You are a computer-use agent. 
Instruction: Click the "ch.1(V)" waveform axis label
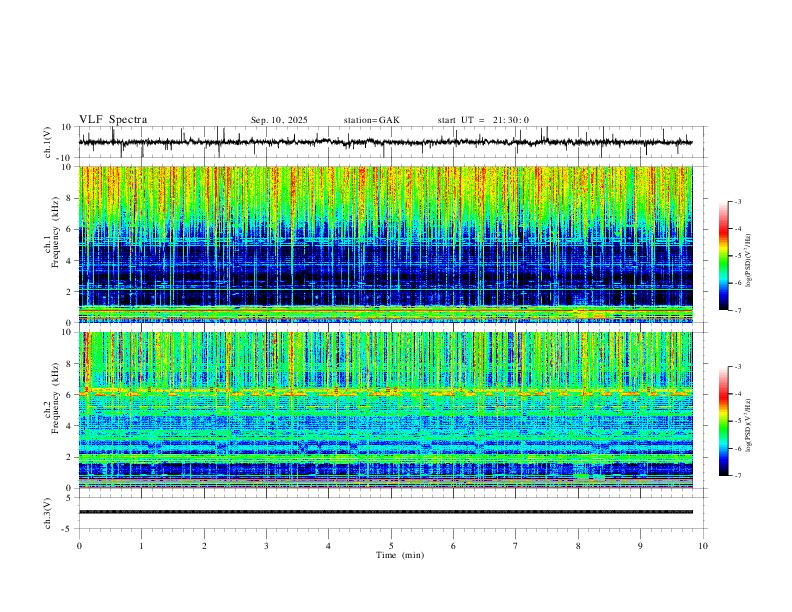coord(49,142)
